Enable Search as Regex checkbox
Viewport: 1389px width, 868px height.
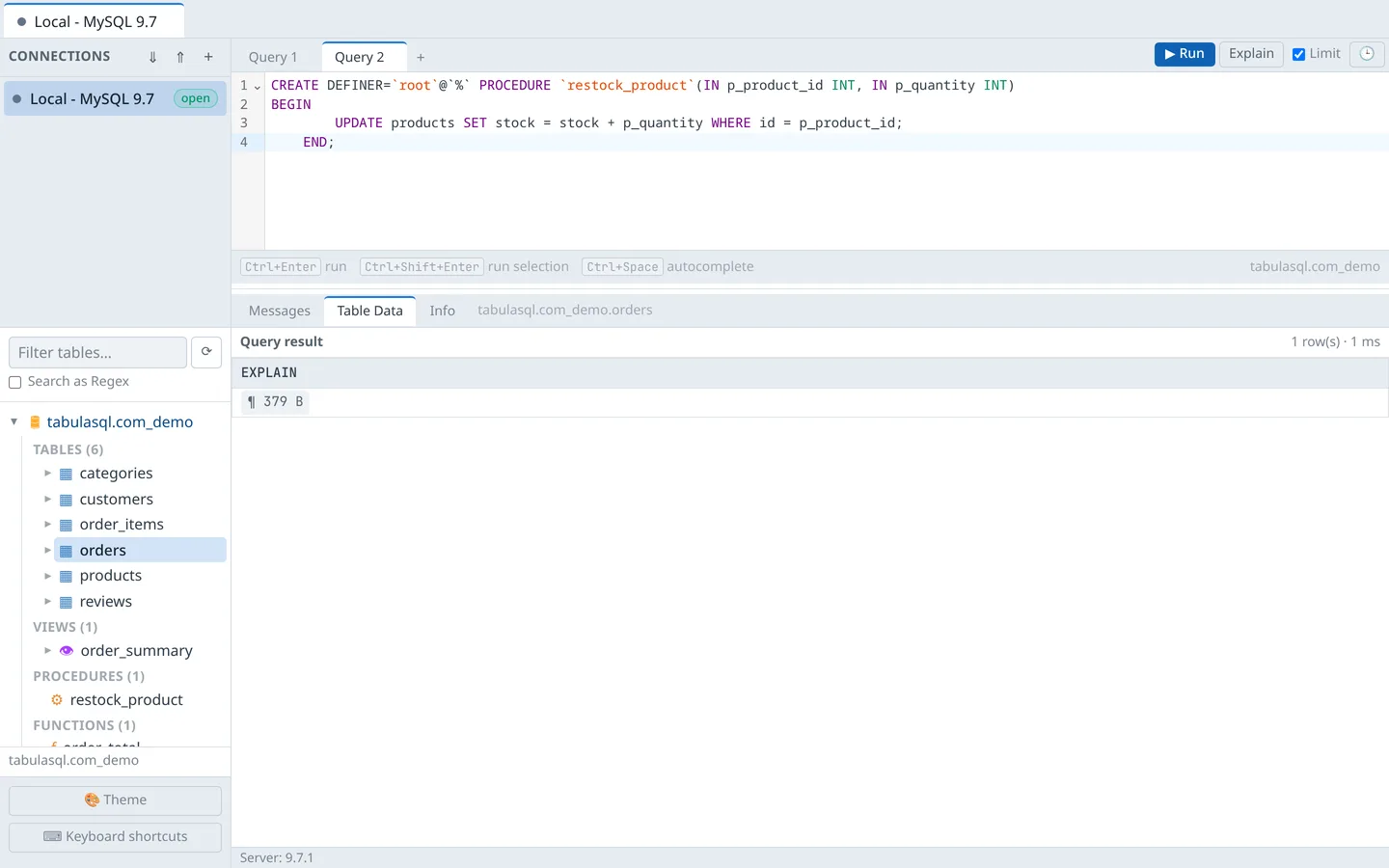pyautogui.click(x=14, y=382)
